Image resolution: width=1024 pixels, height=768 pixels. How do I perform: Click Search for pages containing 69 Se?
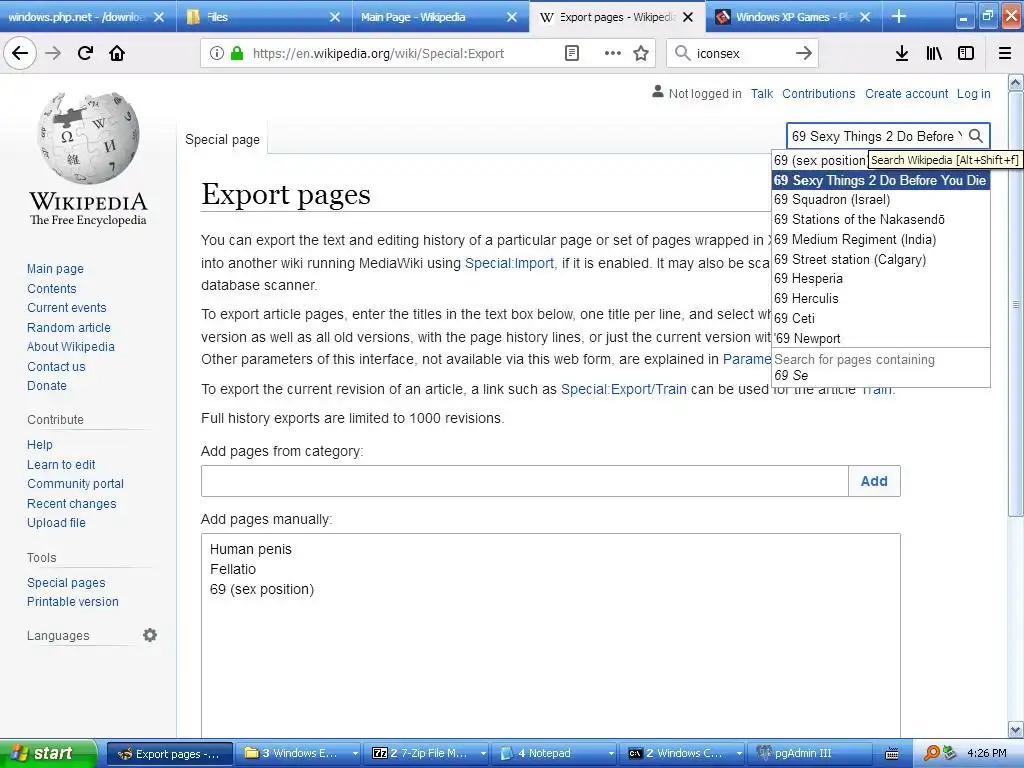[x=880, y=367]
